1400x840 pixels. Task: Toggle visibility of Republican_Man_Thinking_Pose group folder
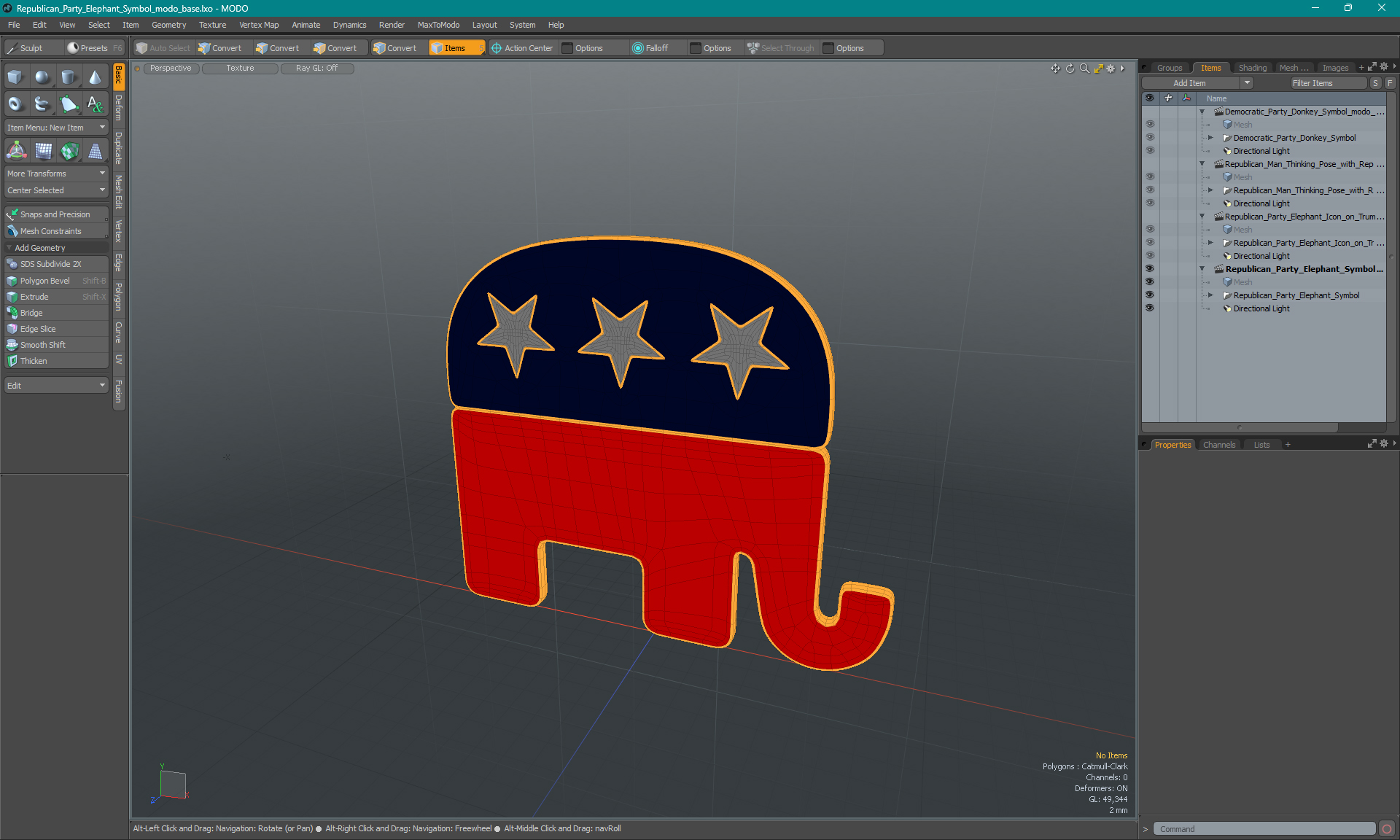pyautogui.click(x=1150, y=190)
